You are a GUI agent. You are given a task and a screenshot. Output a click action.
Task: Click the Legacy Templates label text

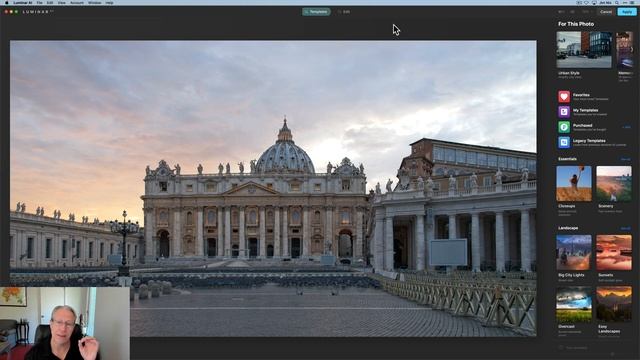click(589, 141)
